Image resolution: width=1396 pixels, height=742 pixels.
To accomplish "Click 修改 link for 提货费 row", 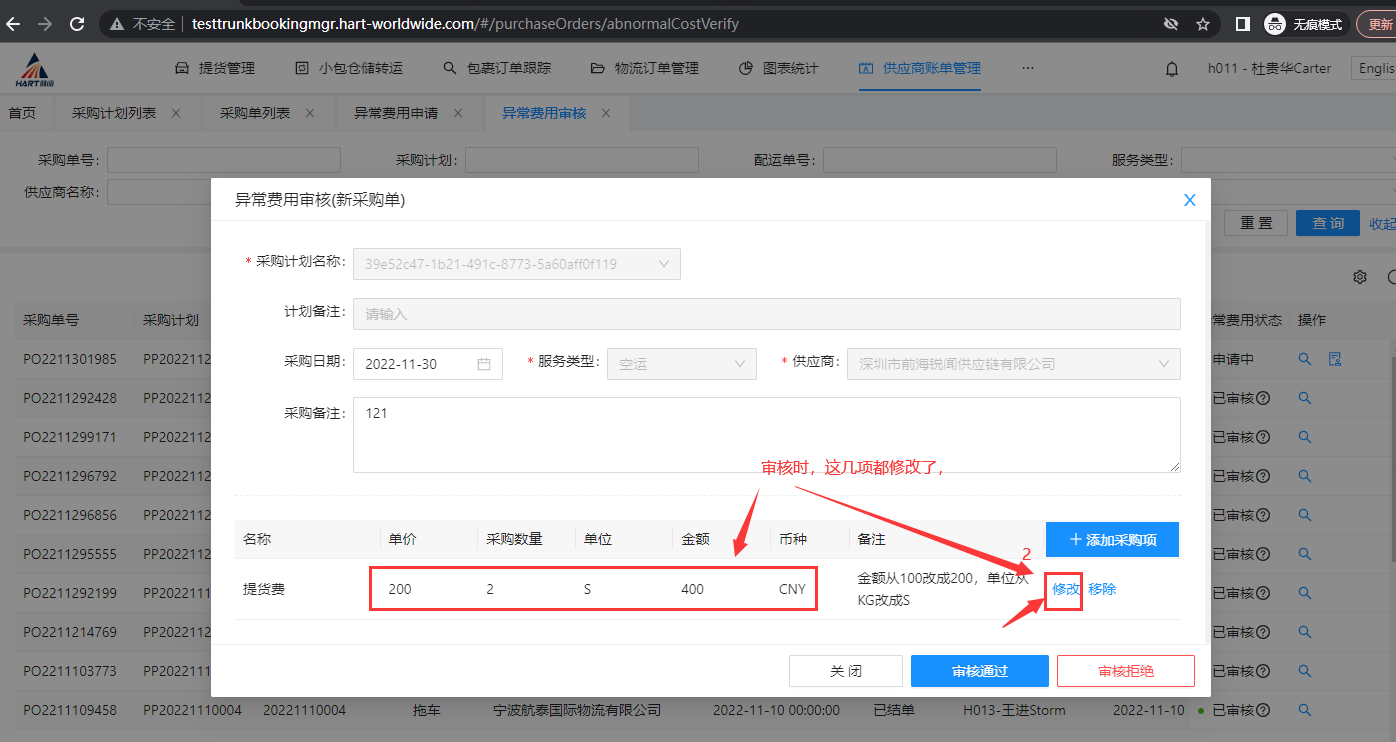I will 1066,589.
